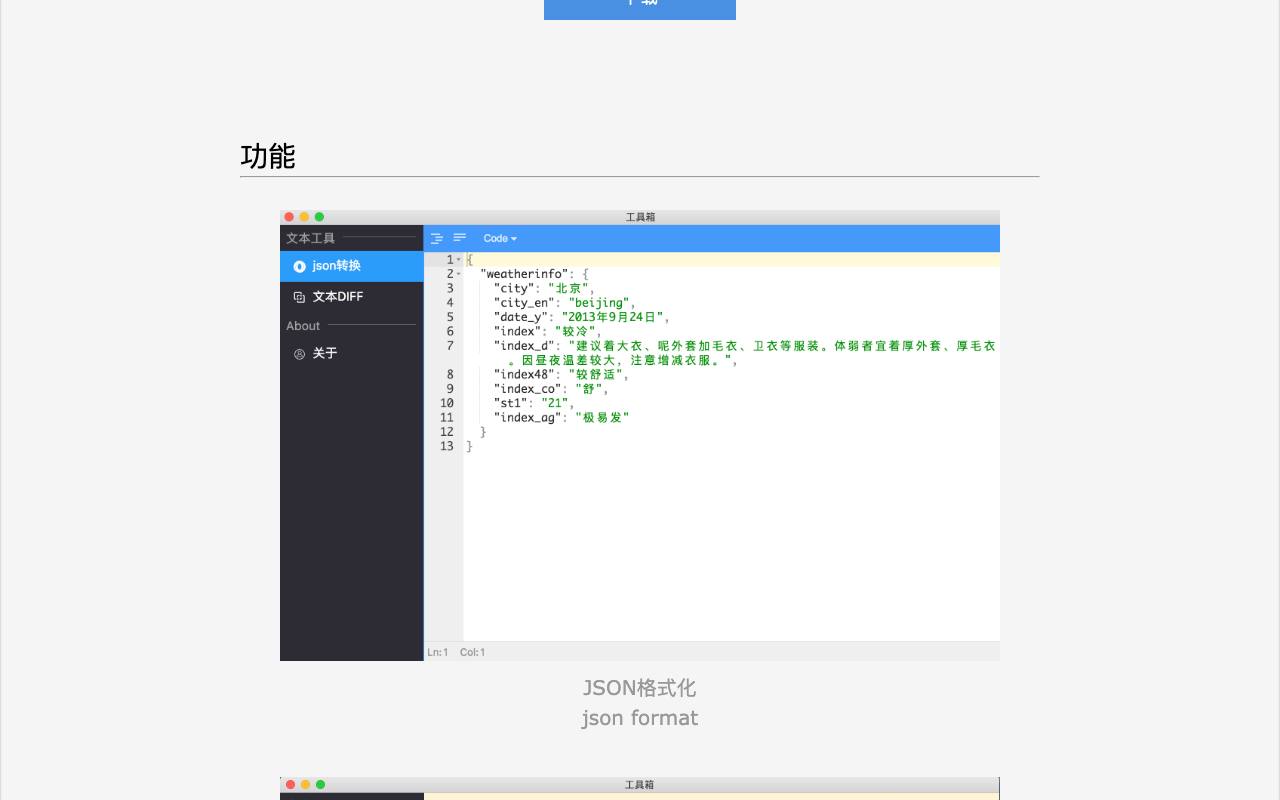This screenshot has width=1280, height=800.
Task: Click the "北京" value
Action: 569,288
